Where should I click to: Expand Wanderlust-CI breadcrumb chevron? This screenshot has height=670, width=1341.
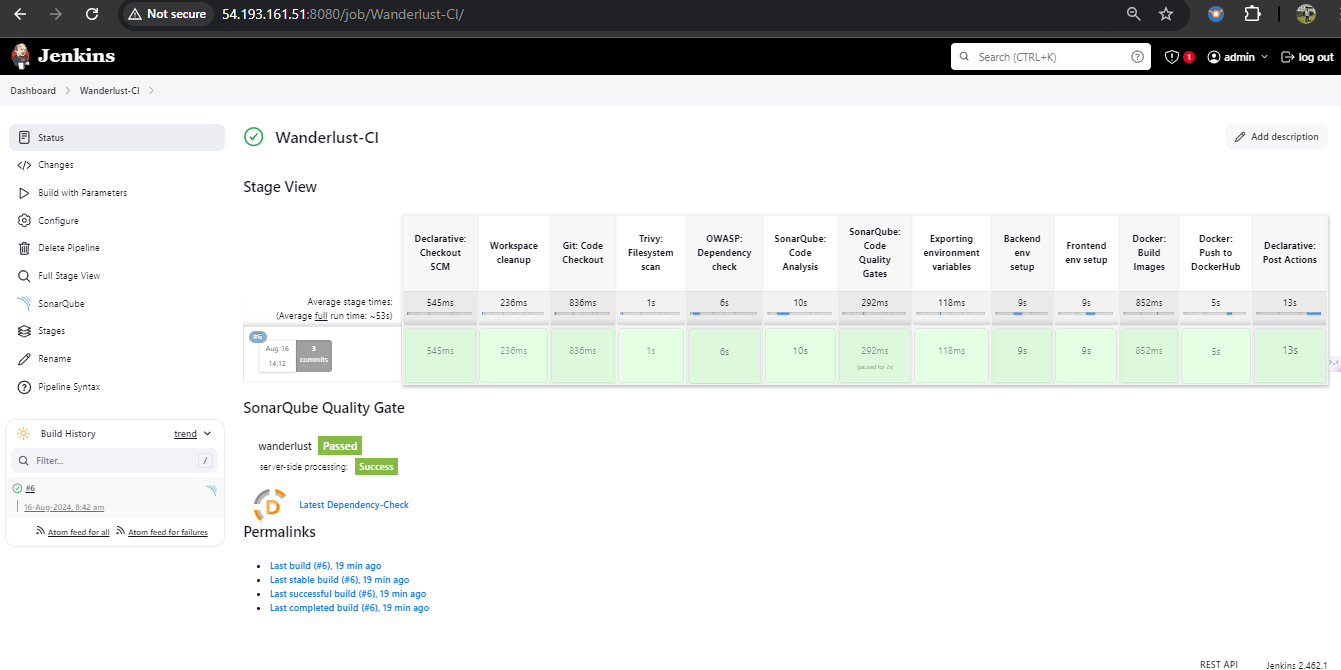(151, 91)
